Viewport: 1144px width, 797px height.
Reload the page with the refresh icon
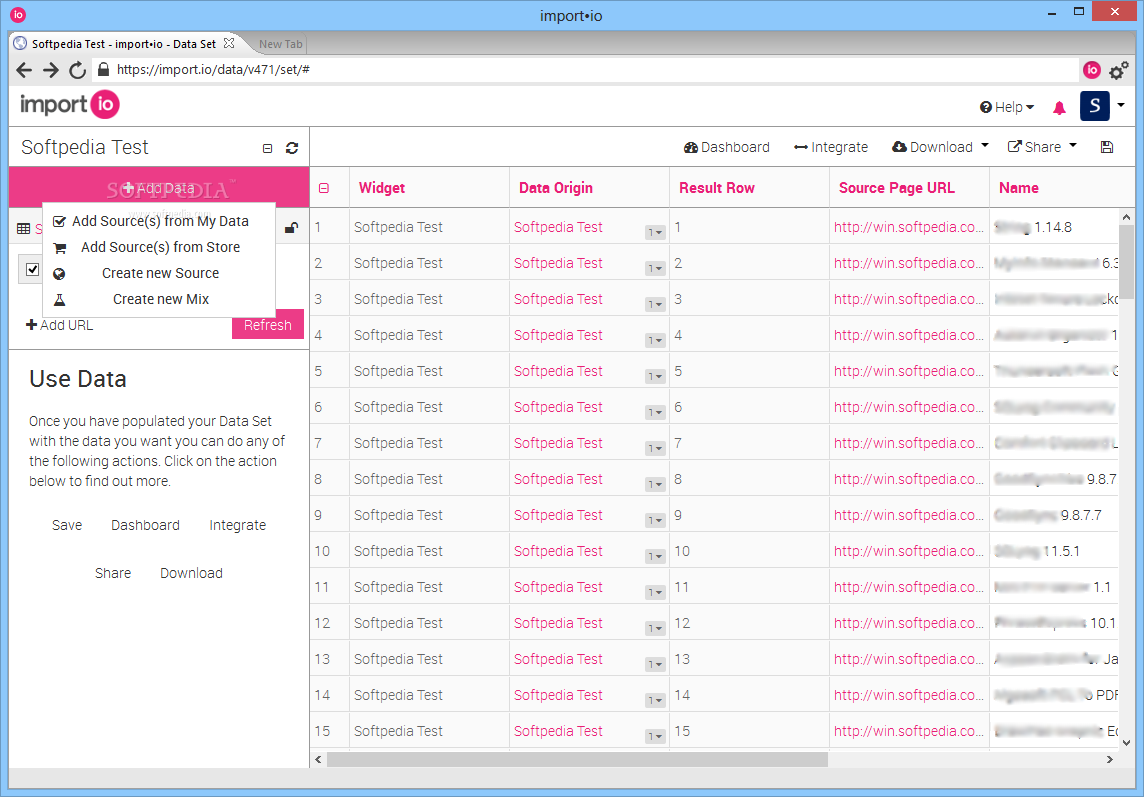(x=77, y=70)
